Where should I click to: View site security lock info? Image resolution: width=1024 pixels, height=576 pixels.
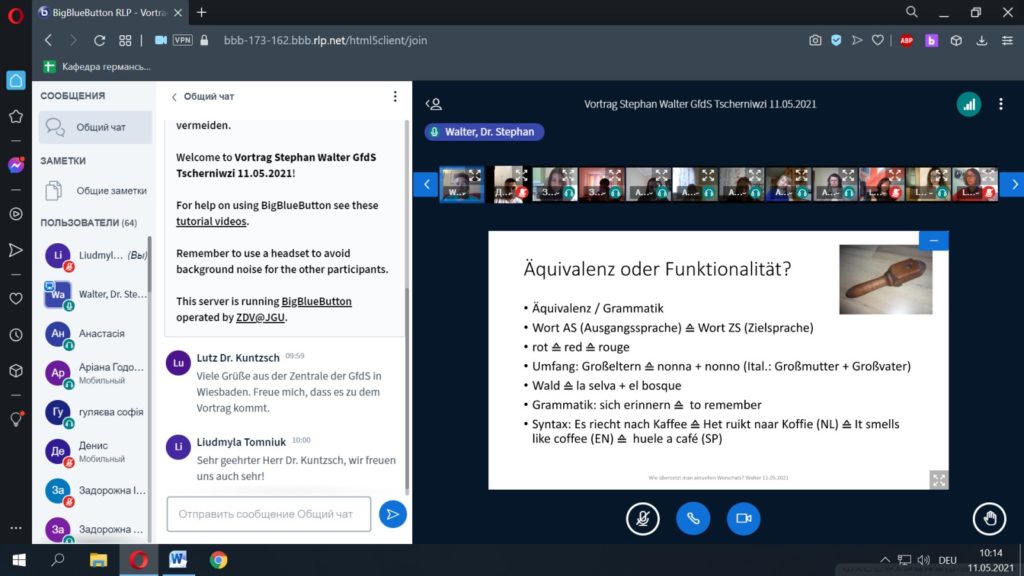point(204,40)
